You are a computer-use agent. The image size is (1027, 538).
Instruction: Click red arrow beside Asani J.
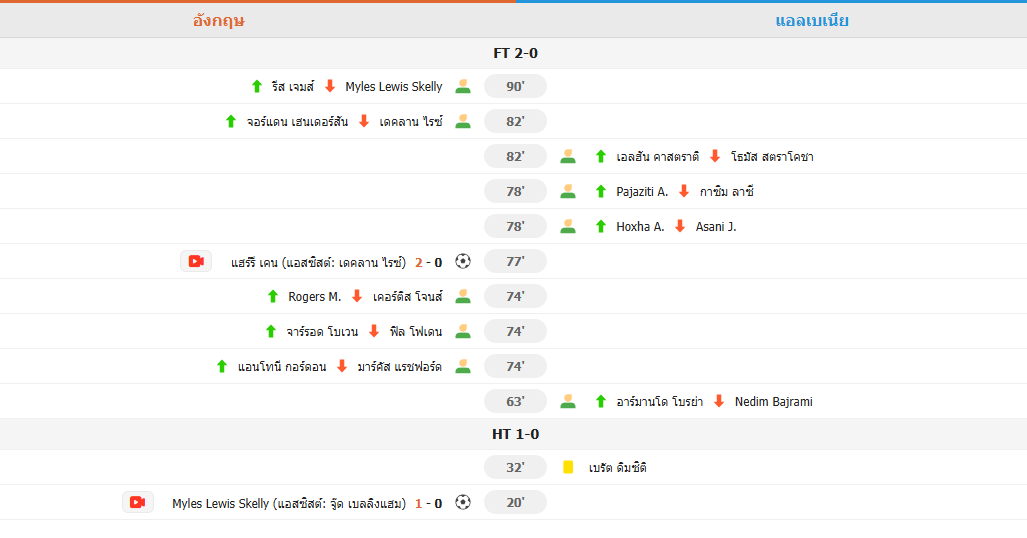tap(680, 227)
